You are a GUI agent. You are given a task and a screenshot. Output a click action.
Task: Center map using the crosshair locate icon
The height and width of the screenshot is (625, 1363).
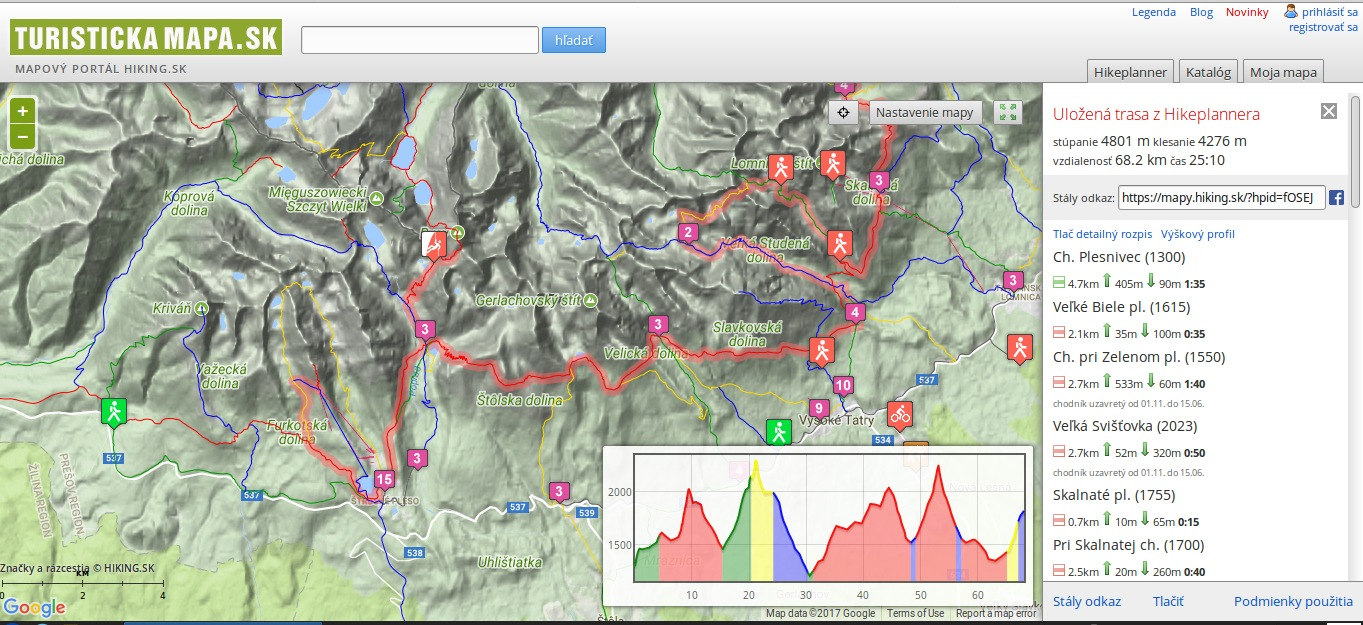(x=843, y=112)
